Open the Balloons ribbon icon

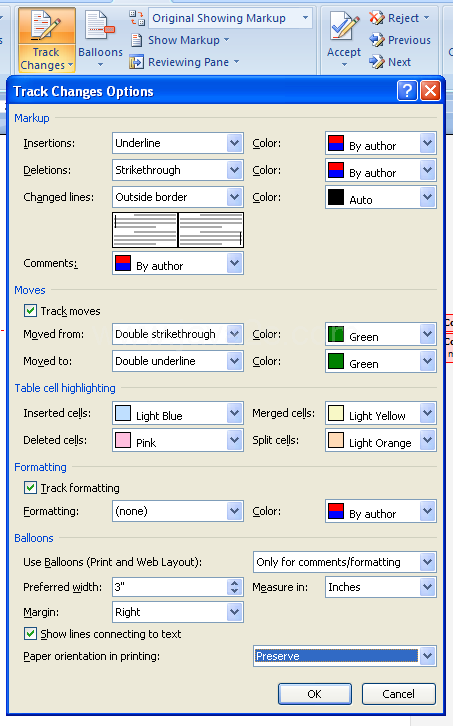(x=100, y=39)
